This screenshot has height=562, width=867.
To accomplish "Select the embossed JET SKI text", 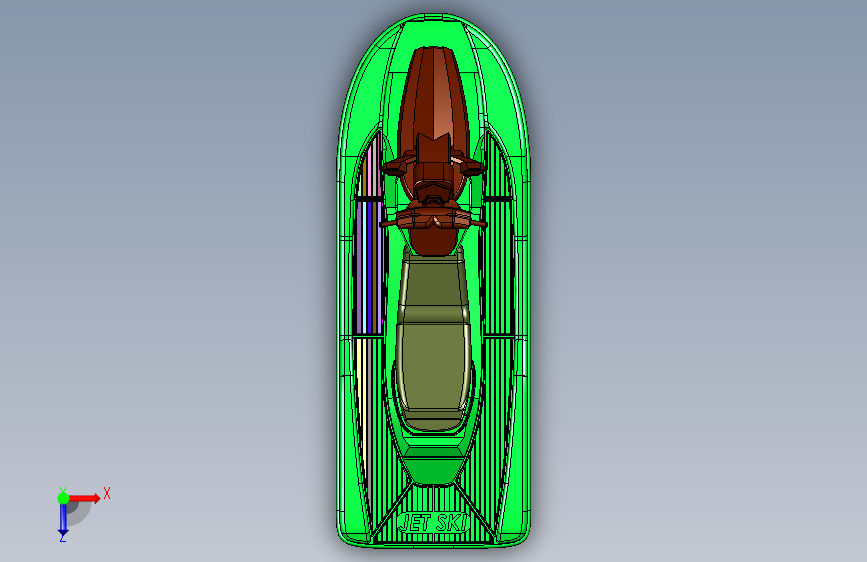I will pos(434,522).
